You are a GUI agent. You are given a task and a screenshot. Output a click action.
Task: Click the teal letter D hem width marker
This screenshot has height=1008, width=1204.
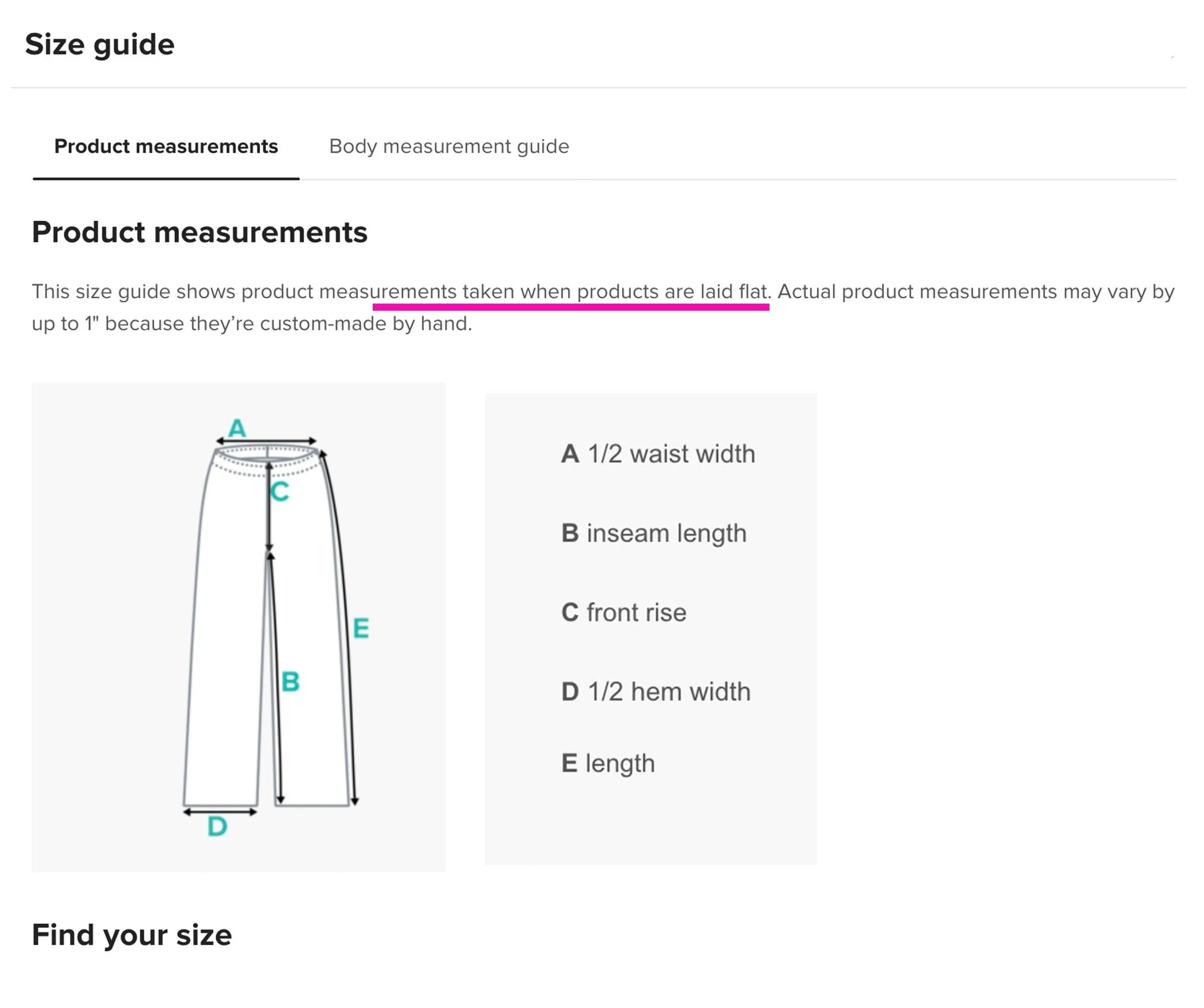coord(217,827)
